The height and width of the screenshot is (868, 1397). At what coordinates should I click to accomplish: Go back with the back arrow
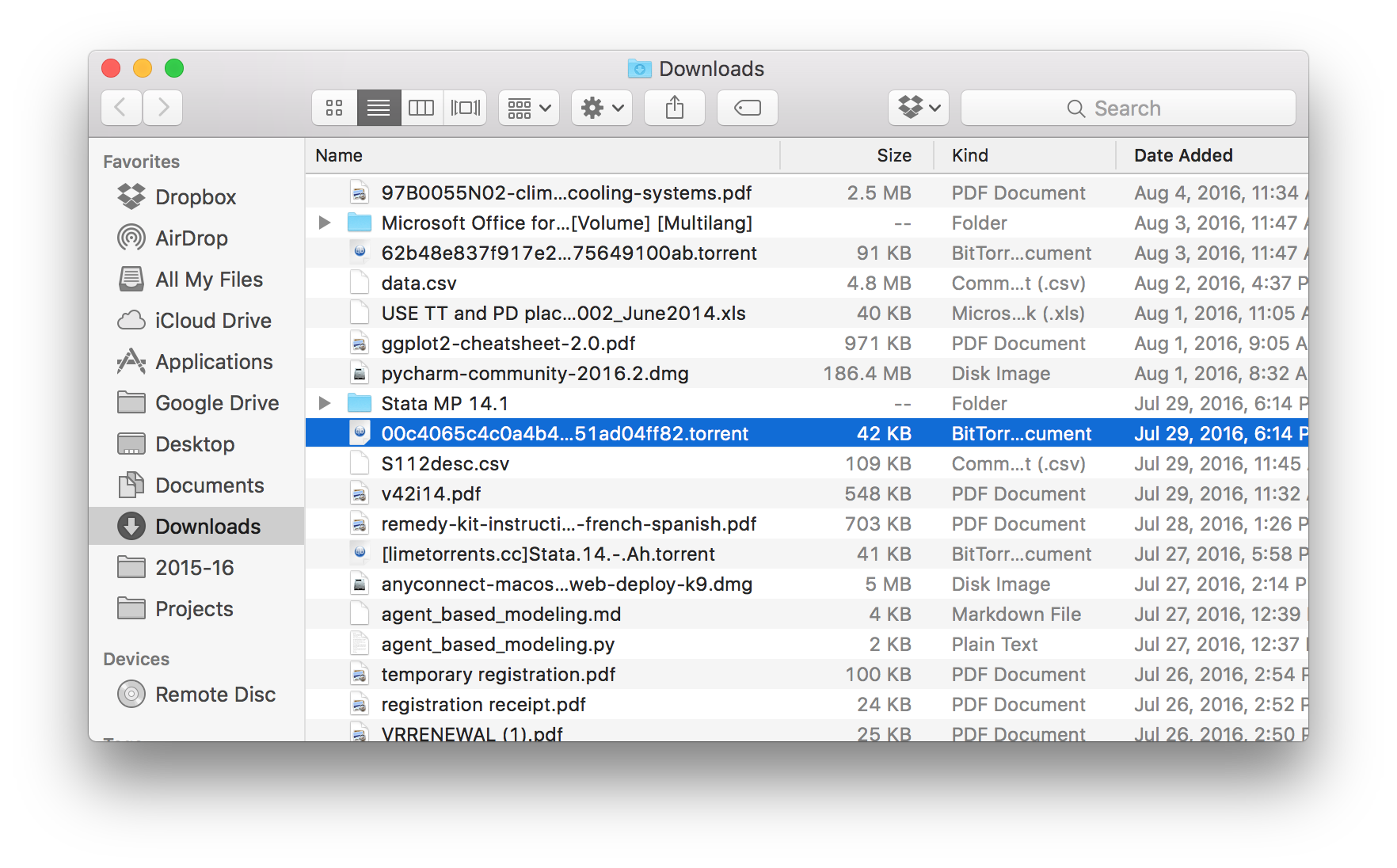(121, 108)
